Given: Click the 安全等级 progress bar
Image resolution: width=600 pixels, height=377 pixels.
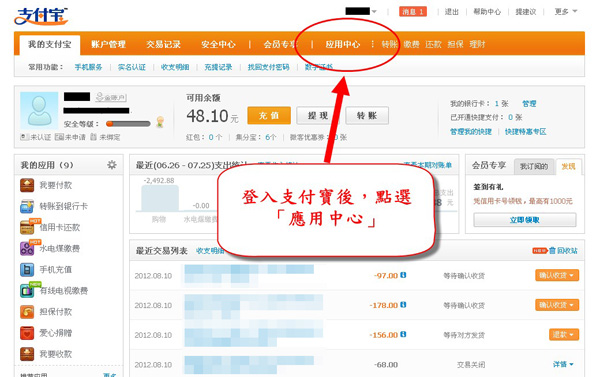Looking at the screenshot, I should point(128,124).
